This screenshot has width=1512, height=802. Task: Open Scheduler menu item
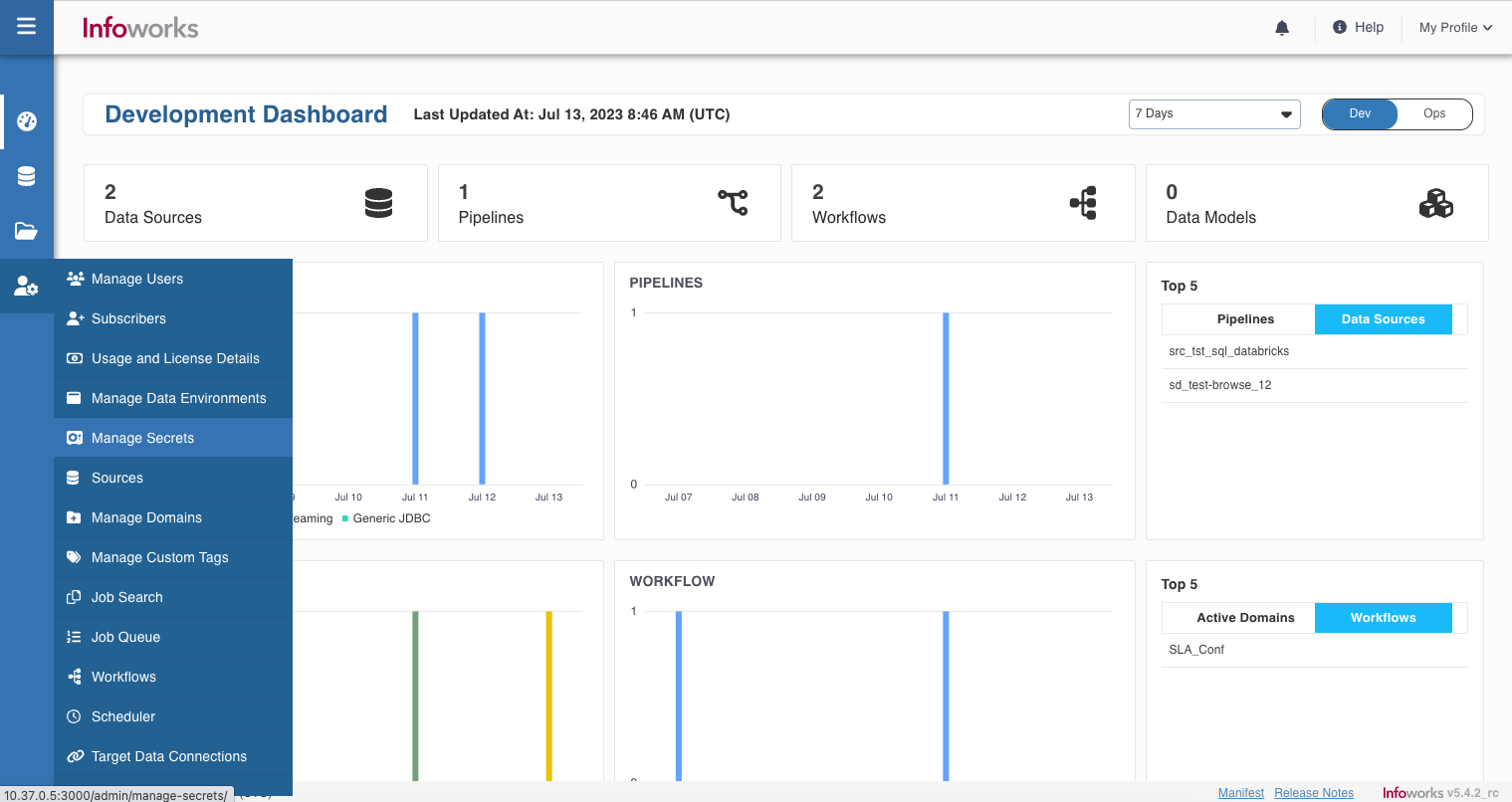173,716
